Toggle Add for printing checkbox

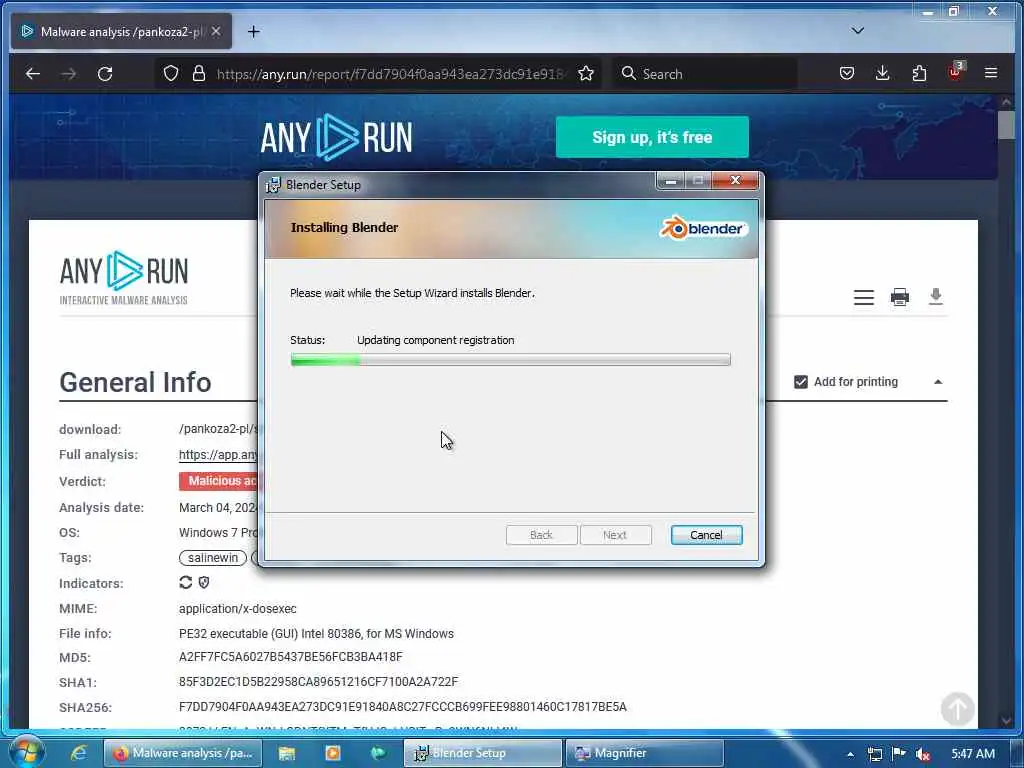[801, 382]
